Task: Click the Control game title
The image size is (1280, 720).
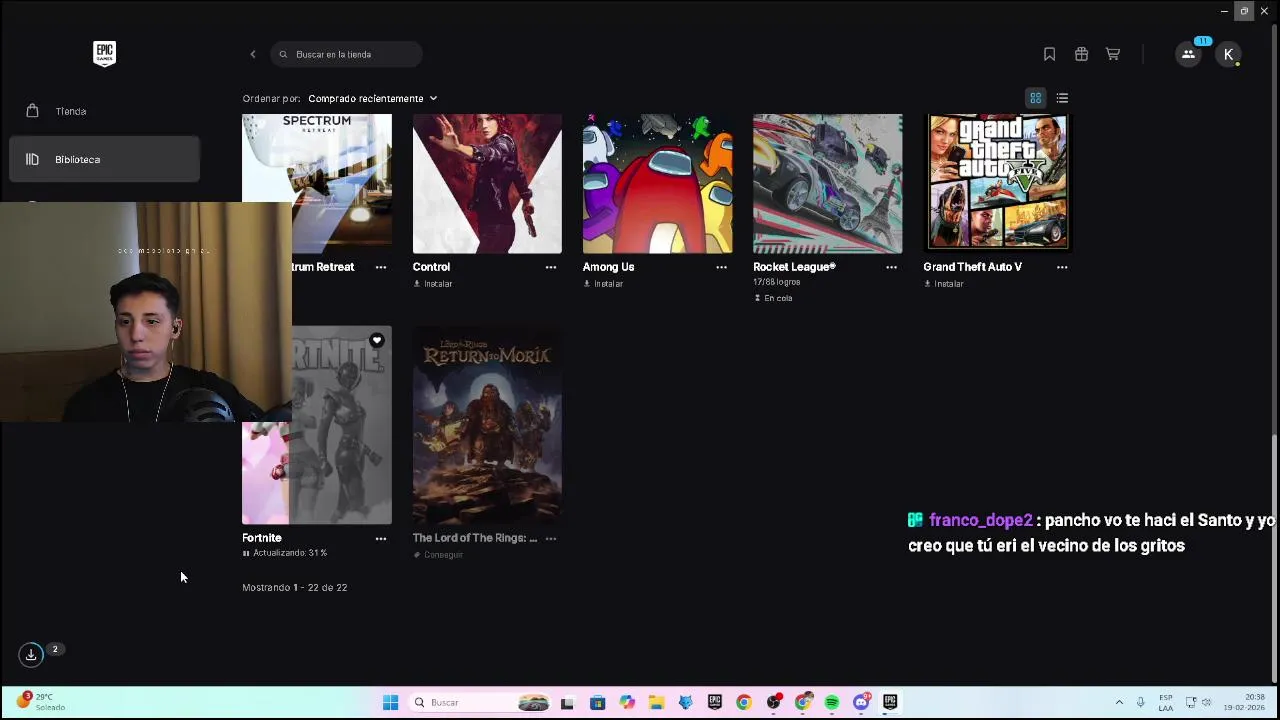Action: click(x=431, y=267)
